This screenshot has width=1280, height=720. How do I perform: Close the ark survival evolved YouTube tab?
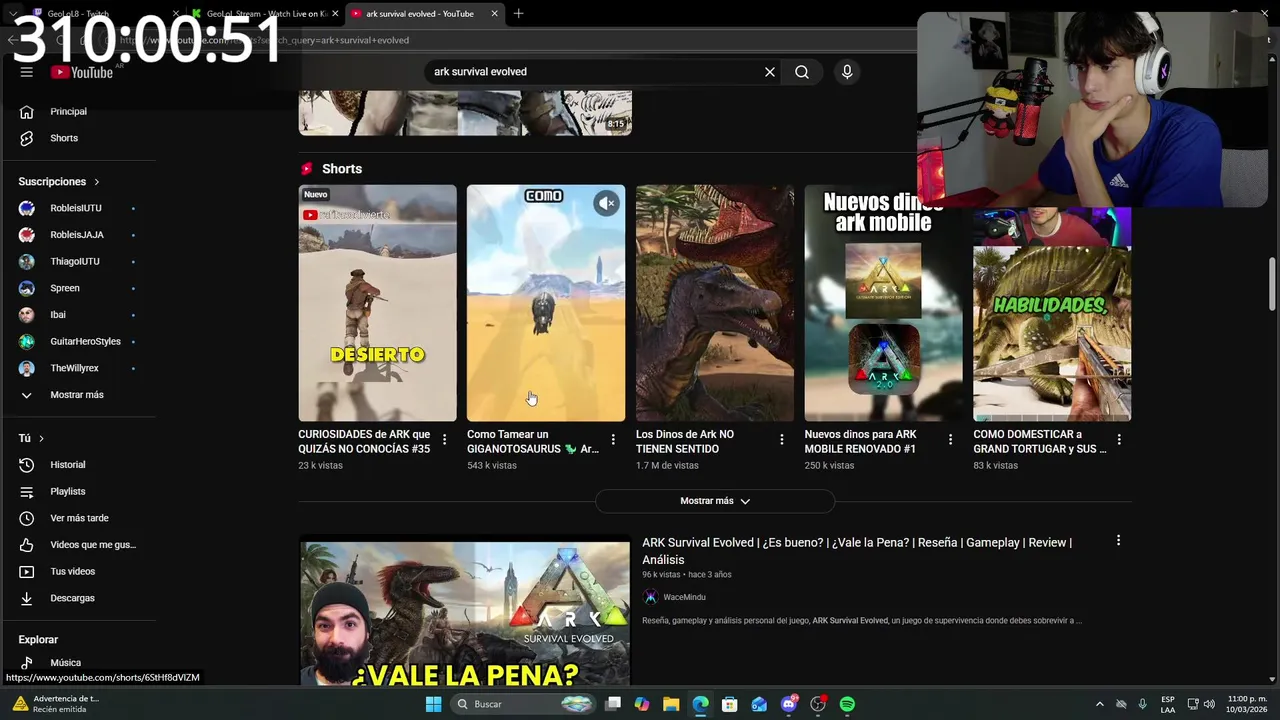click(494, 14)
